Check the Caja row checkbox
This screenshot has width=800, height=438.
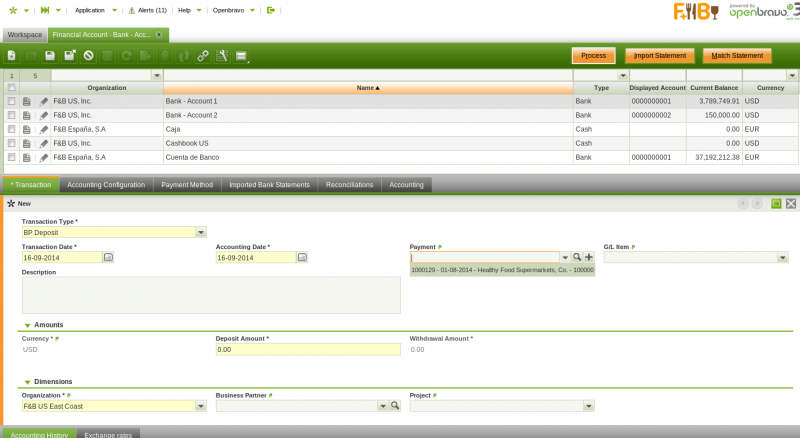point(11,130)
